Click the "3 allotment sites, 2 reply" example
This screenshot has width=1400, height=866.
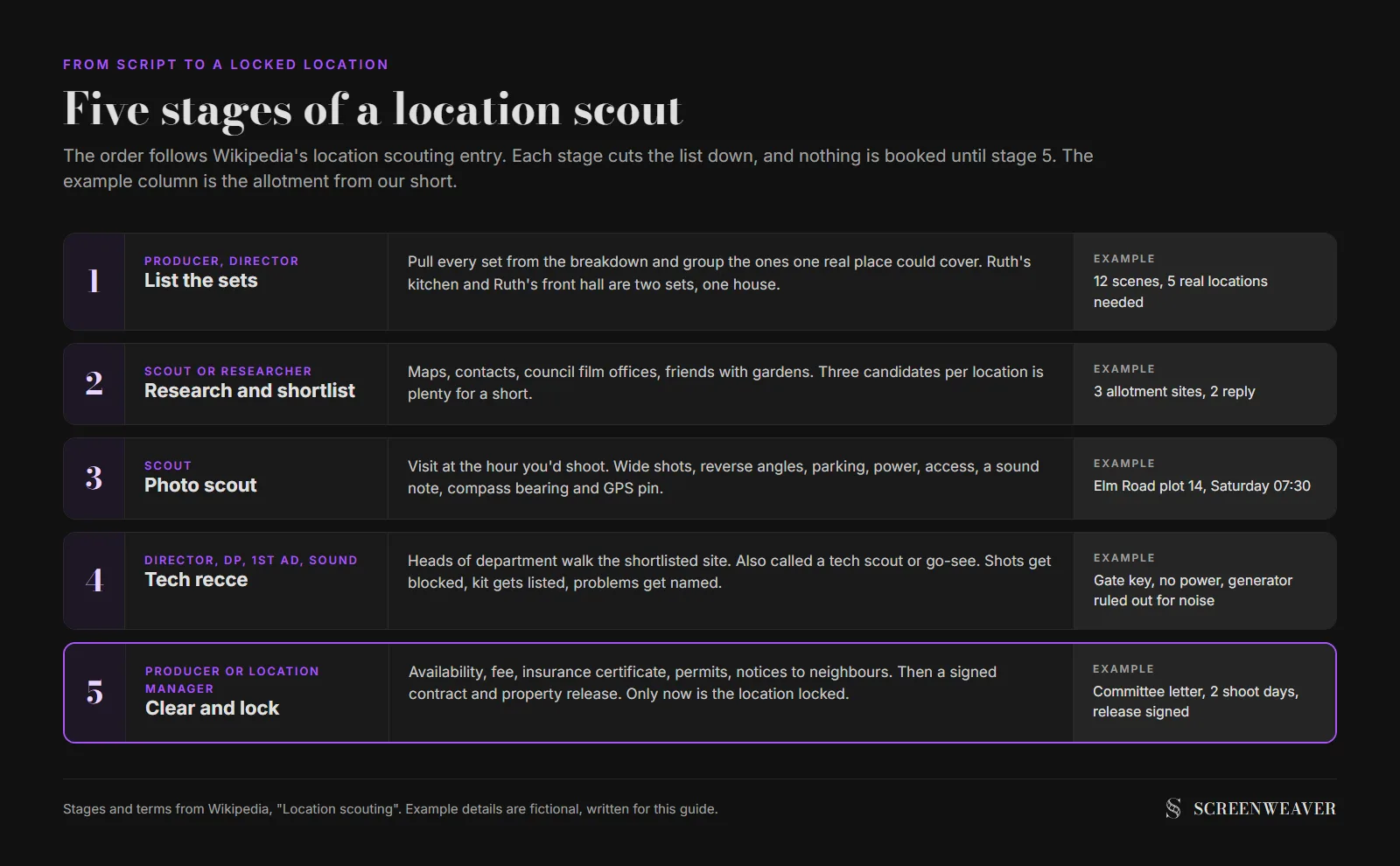tap(1174, 391)
